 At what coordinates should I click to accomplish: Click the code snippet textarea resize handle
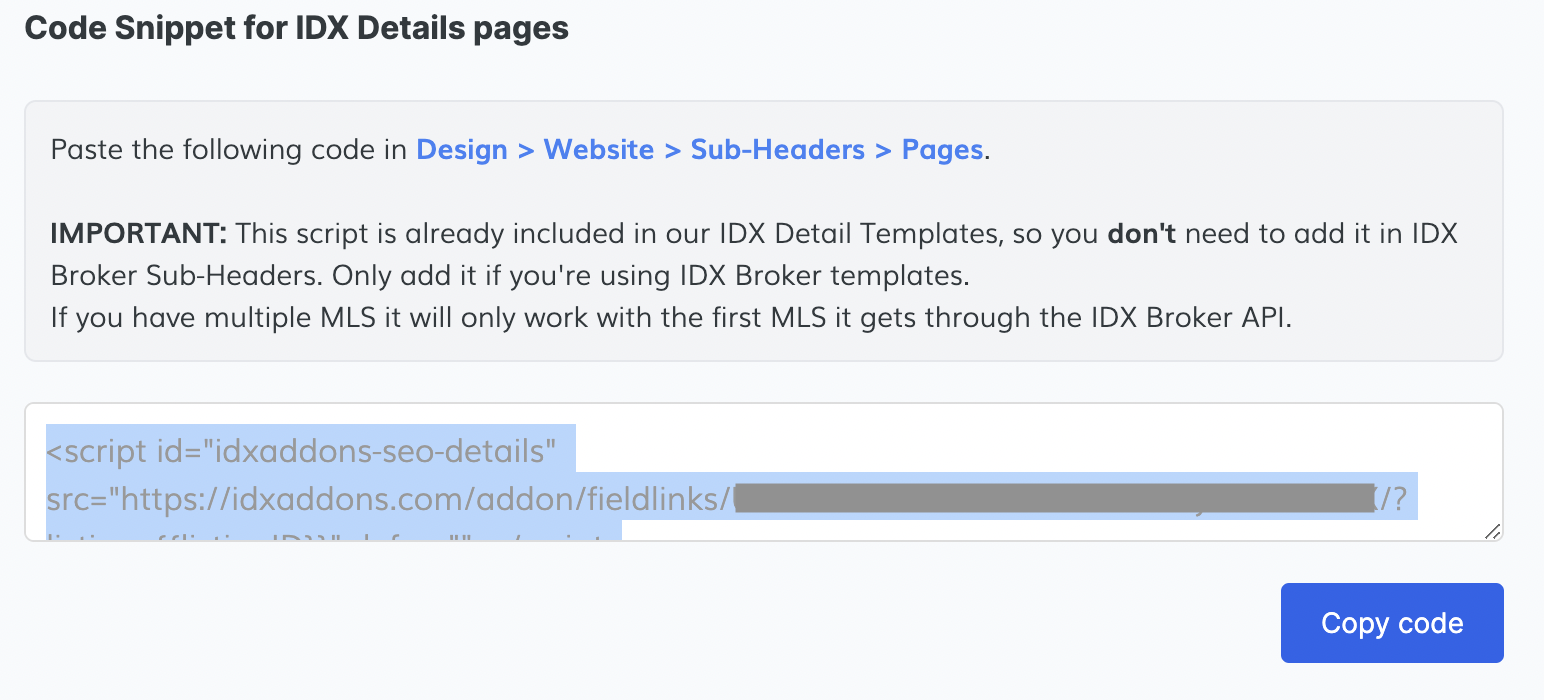pyautogui.click(x=1492, y=531)
